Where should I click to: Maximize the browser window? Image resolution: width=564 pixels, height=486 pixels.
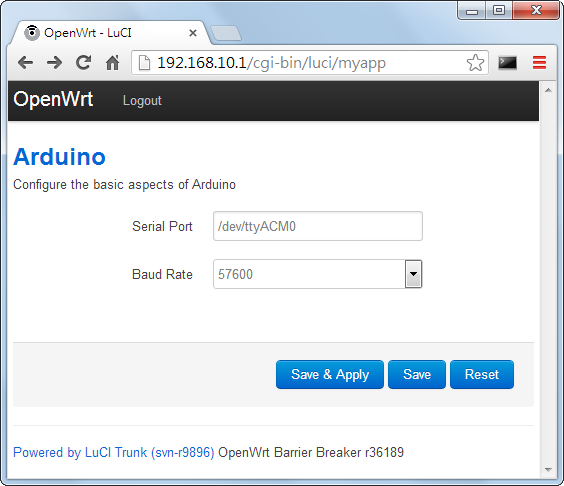click(499, 10)
